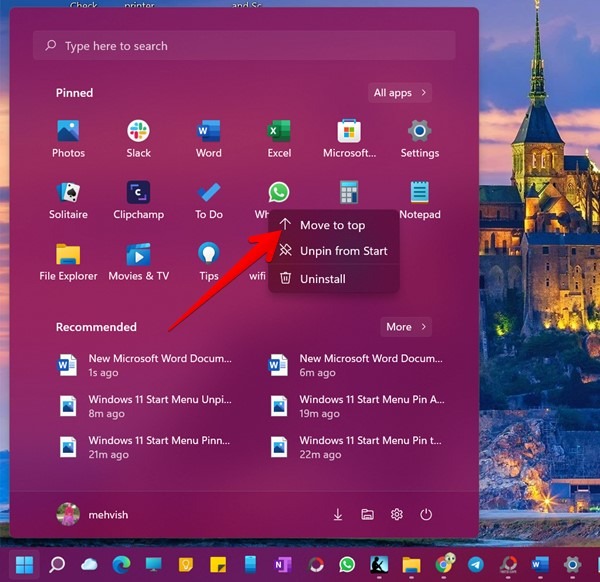This screenshot has width=600, height=582.
Task: Open the pinned Photos app
Action: [68, 139]
